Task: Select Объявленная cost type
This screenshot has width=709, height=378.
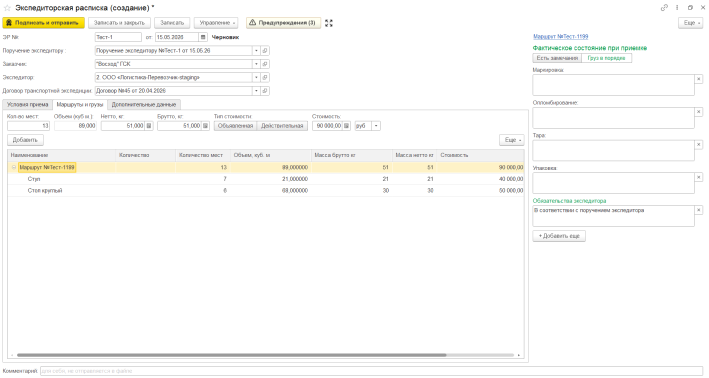Action: 235,126
